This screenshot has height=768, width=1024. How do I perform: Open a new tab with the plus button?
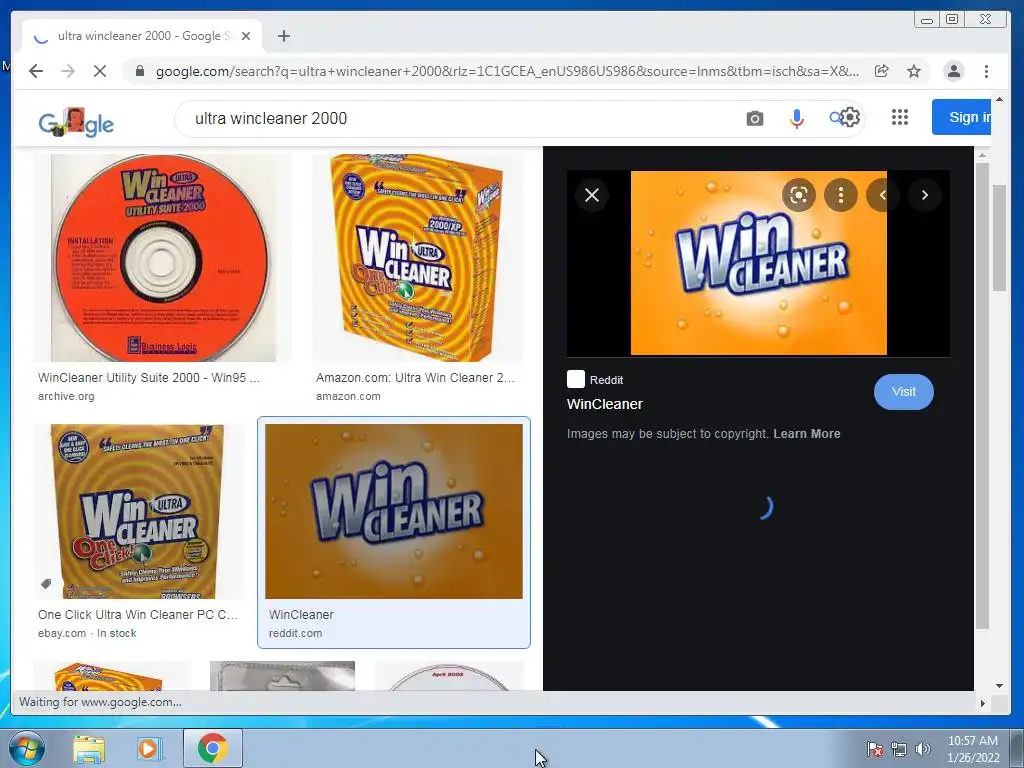tap(283, 36)
